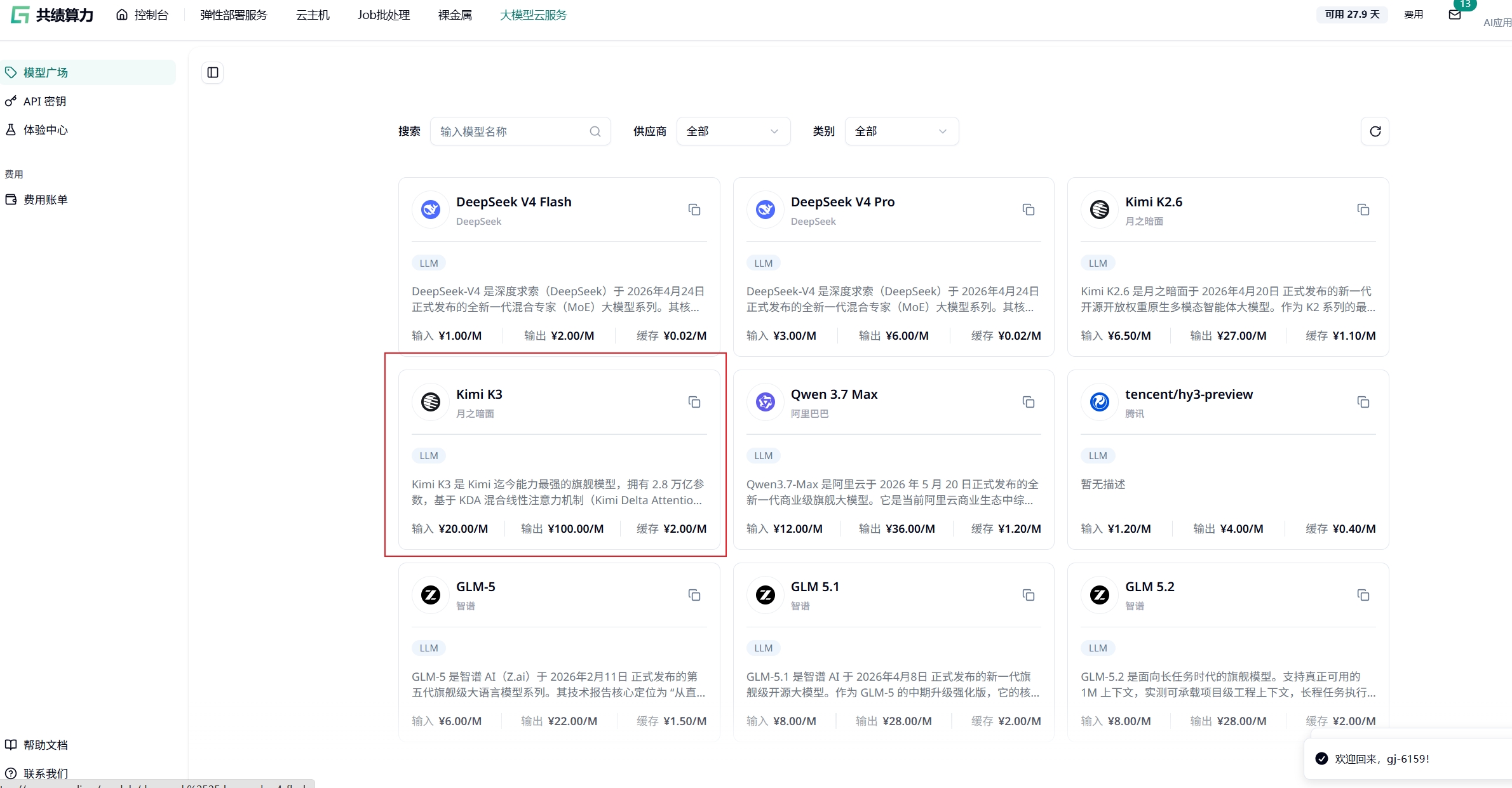Image resolution: width=1512 pixels, height=788 pixels.
Task: Click the search magnifier icon
Action: coord(595,131)
